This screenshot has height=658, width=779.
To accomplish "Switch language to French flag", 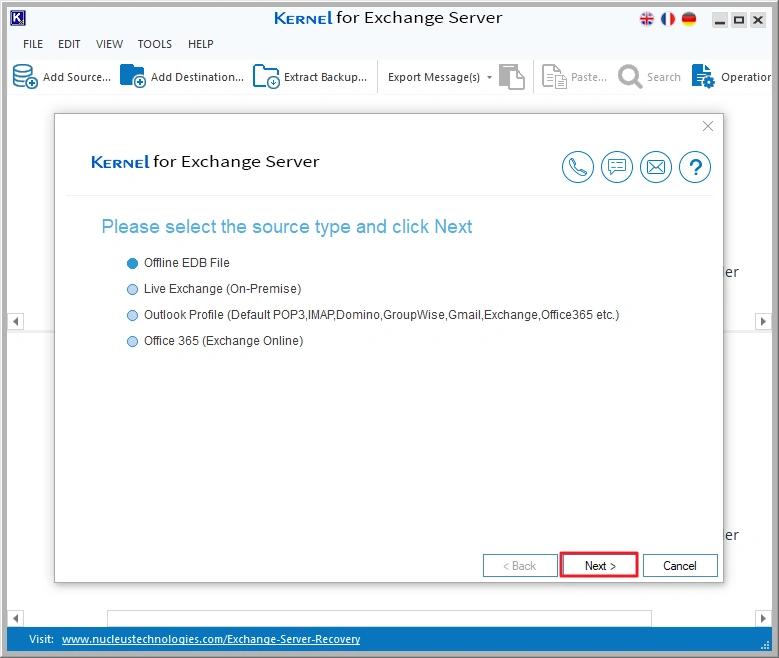I will tap(668, 19).
